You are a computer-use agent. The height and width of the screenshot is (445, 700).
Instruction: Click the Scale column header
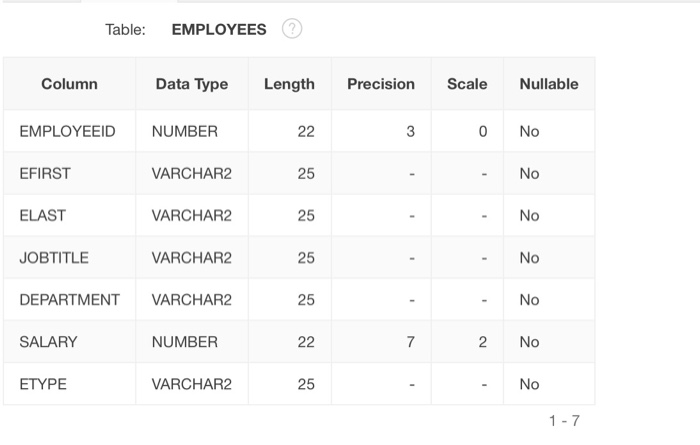coord(467,84)
